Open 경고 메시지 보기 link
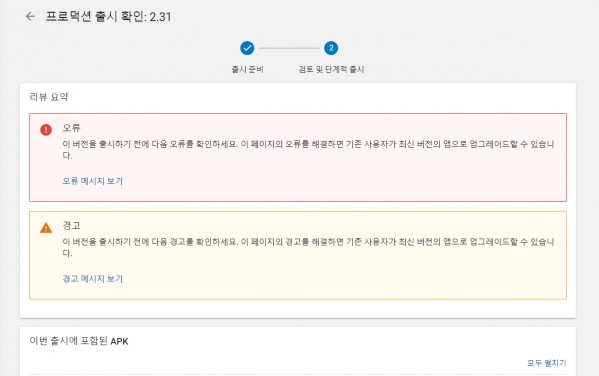 click(92, 279)
